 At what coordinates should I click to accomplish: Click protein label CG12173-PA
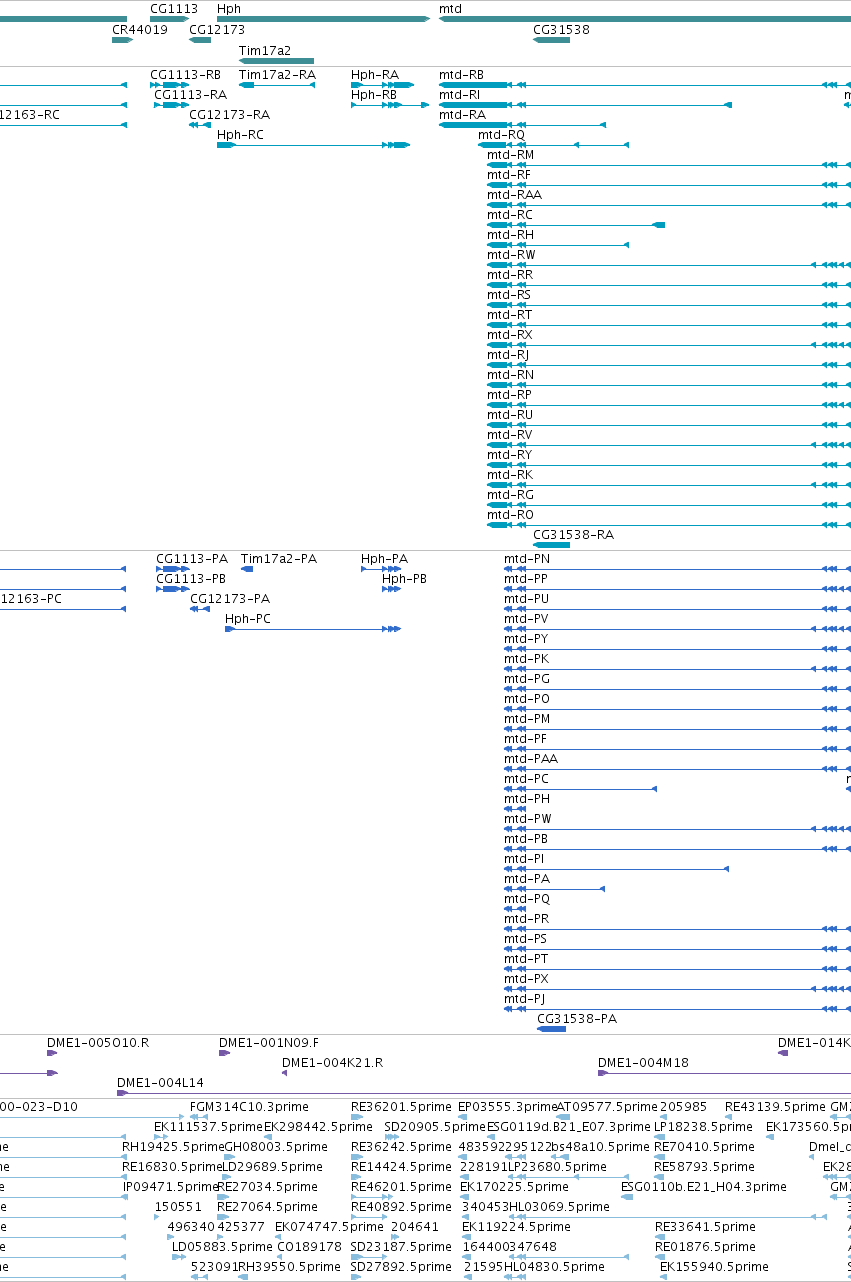click(x=230, y=599)
